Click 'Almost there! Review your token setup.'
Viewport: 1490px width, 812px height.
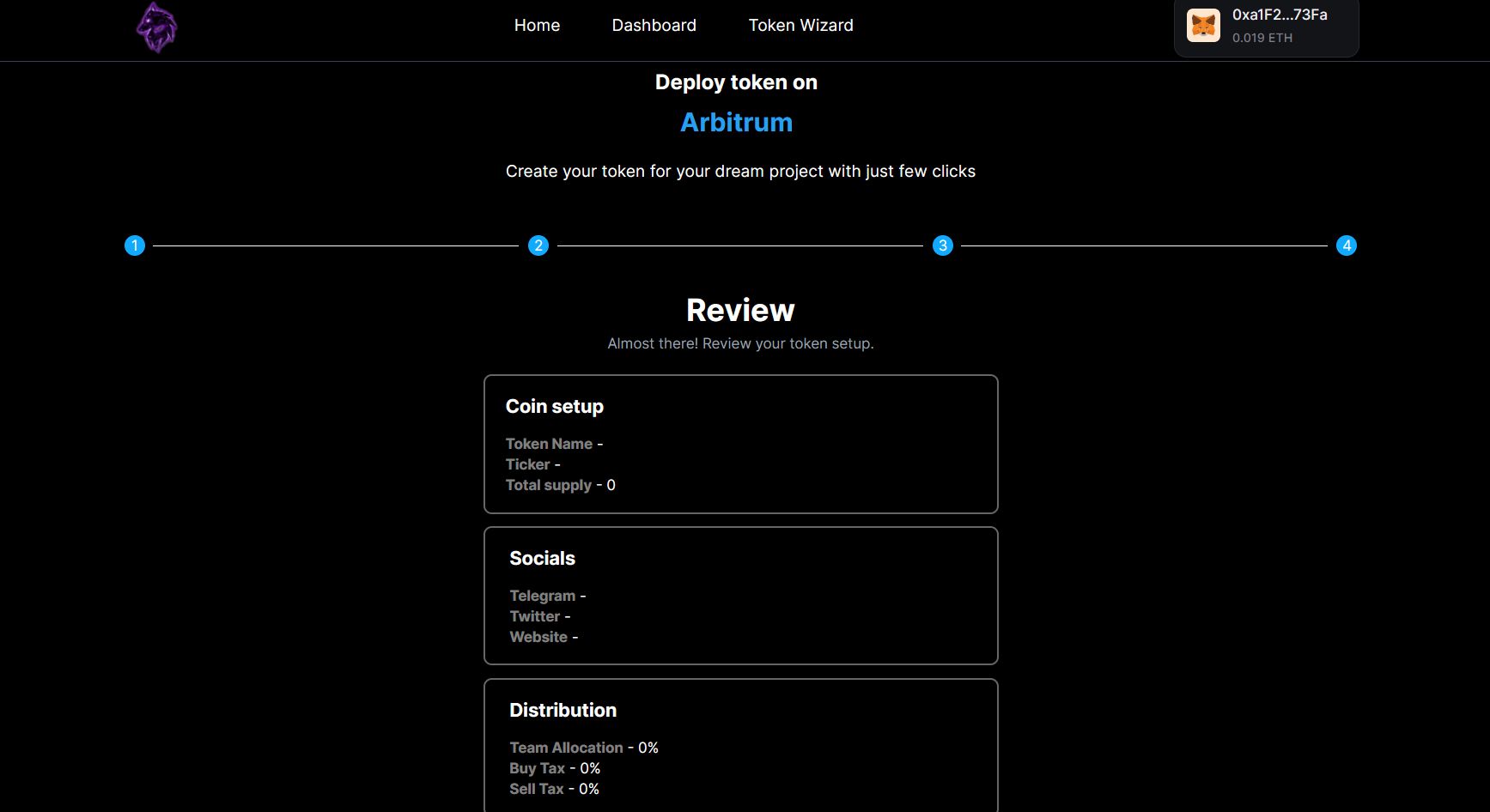[740, 343]
